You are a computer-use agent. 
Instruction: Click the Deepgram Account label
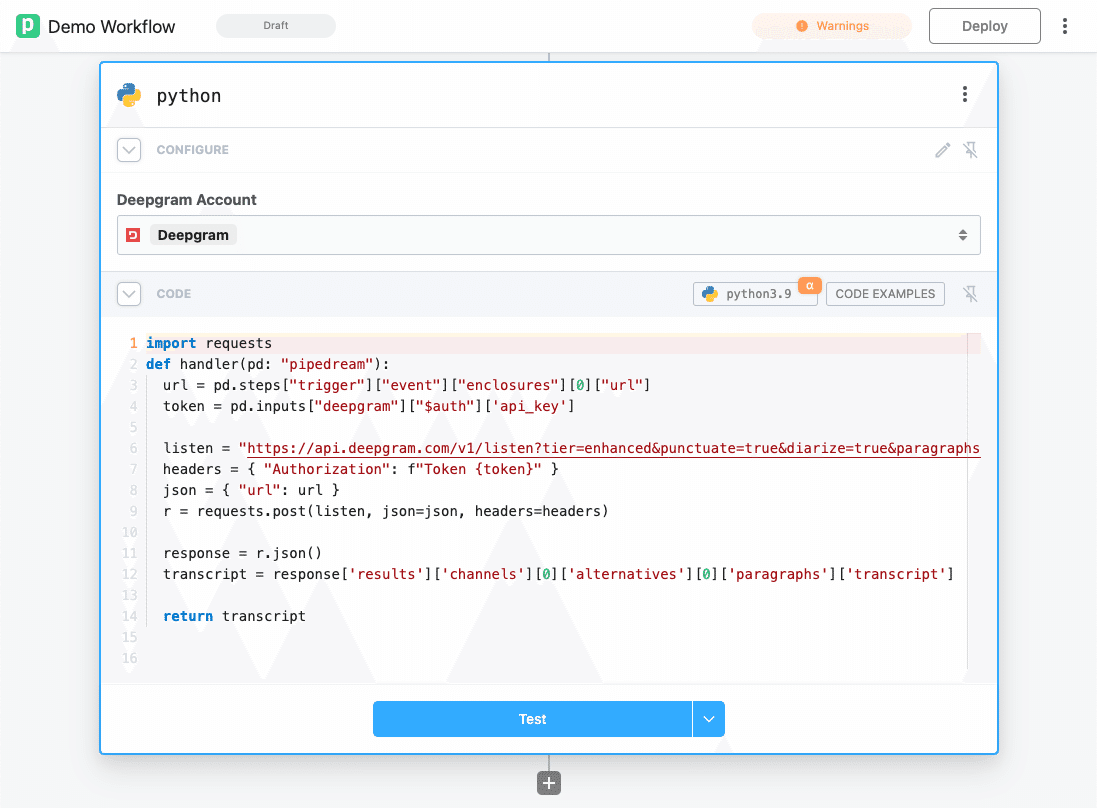pyautogui.click(x=186, y=200)
